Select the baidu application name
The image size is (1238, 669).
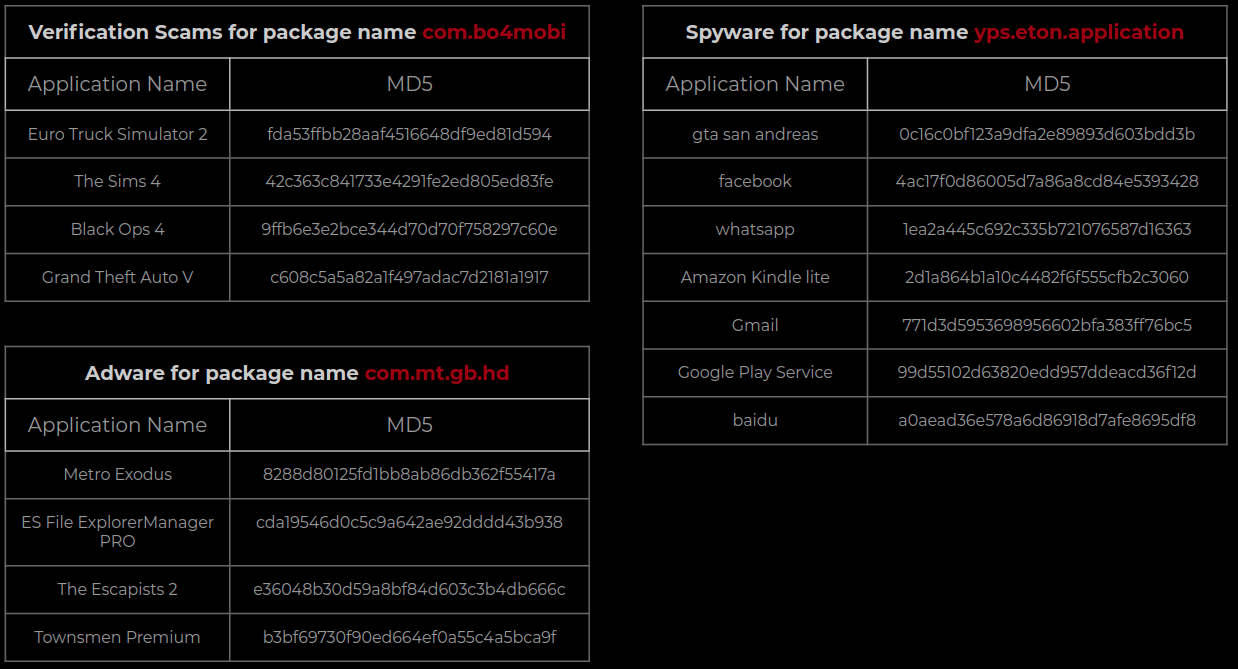coord(755,420)
